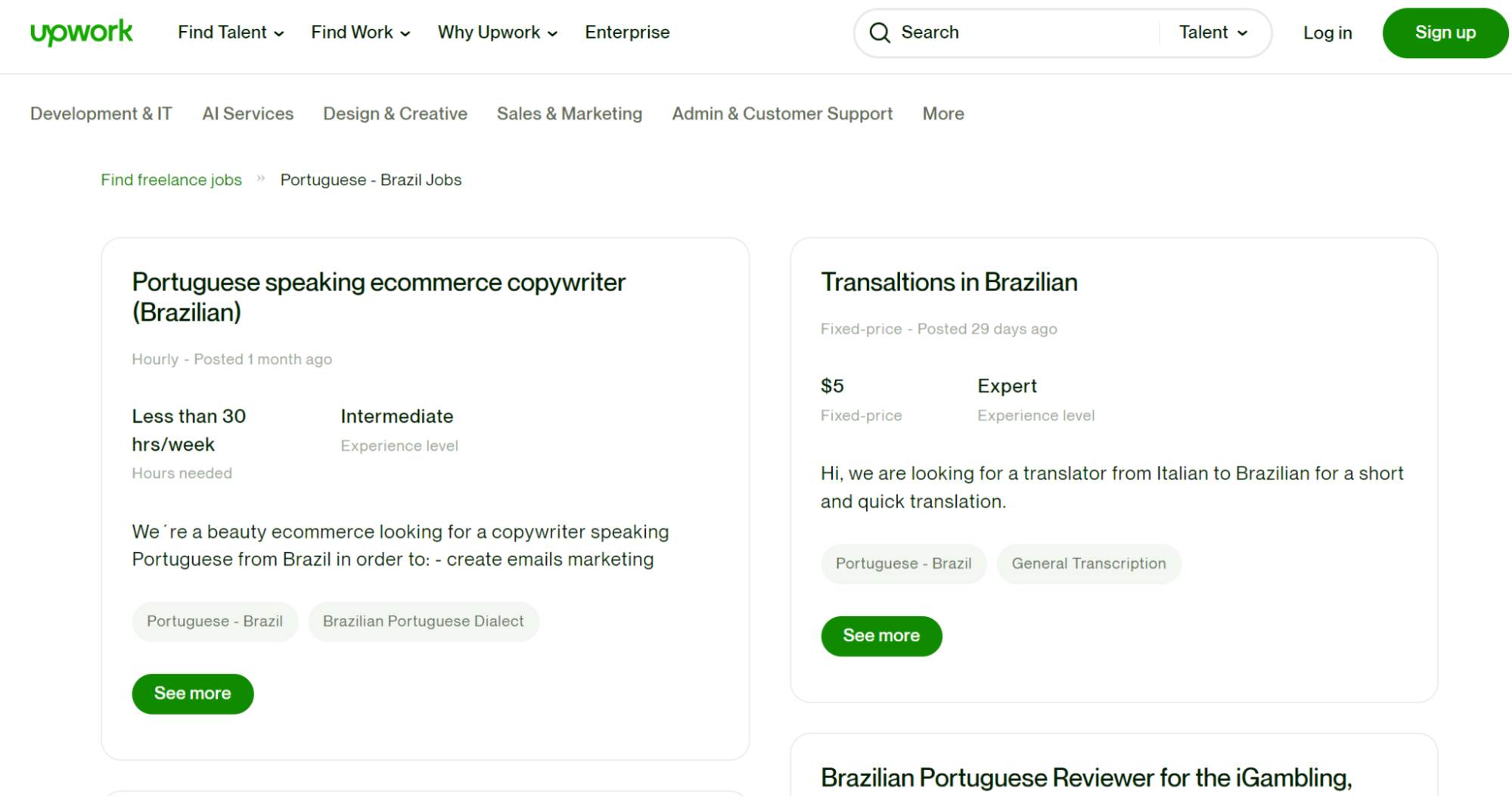Click the Upwork logo
The height and width of the screenshot is (797, 1512).
pos(81,32)
